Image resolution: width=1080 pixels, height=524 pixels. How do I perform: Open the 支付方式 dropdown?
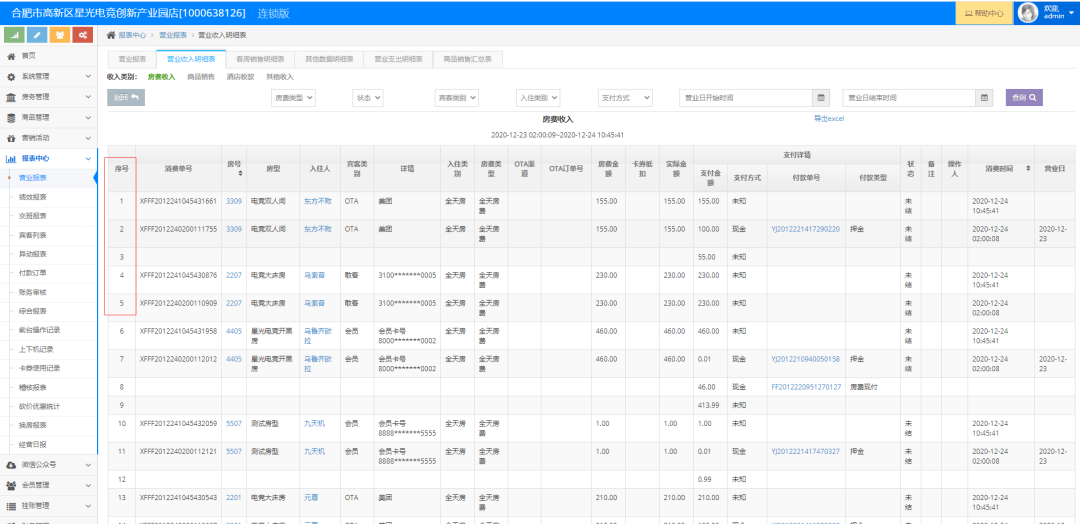click(x=625, y=98)
